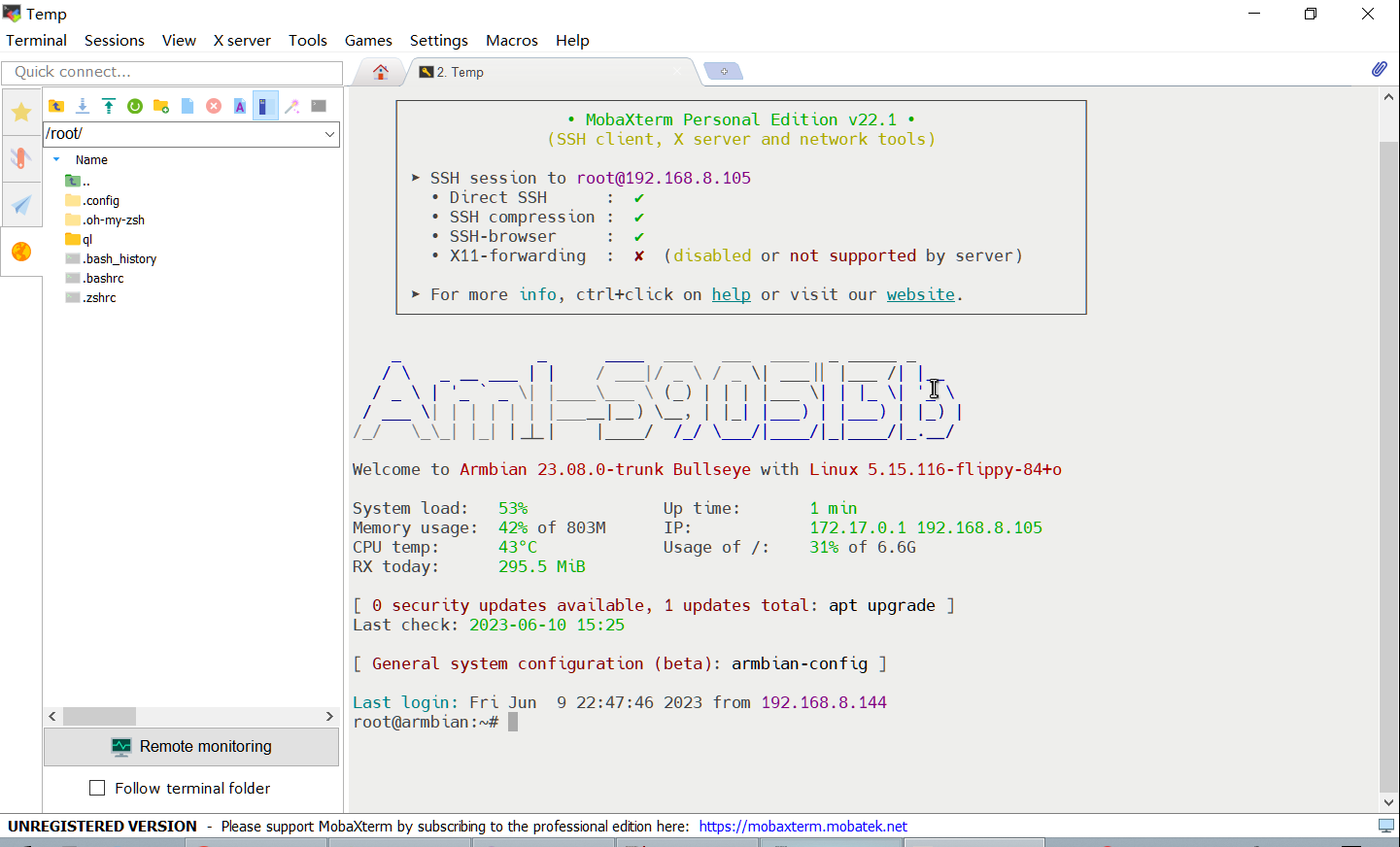Open the X server menu
The width and height of the screenshot is (1400, 847).
point(242,40)
